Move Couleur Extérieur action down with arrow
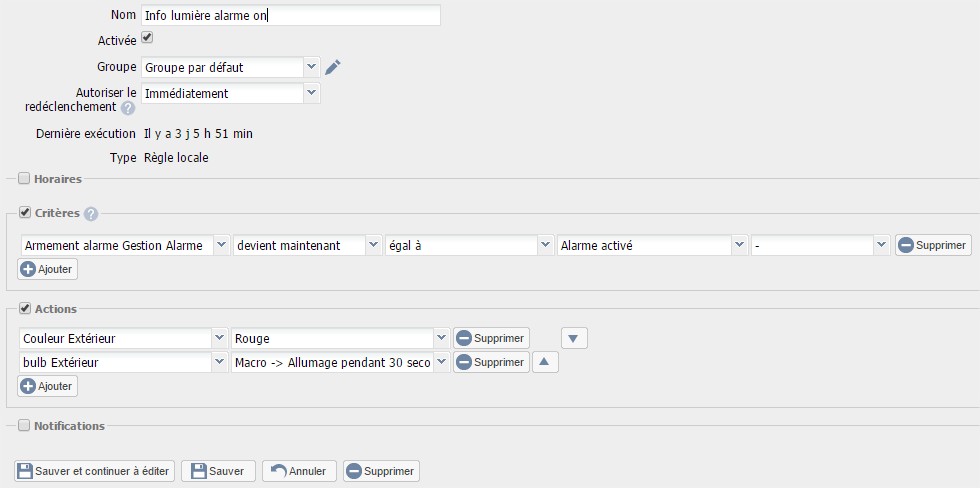This screenshot has height=488, width=980. tap(574, 339)
